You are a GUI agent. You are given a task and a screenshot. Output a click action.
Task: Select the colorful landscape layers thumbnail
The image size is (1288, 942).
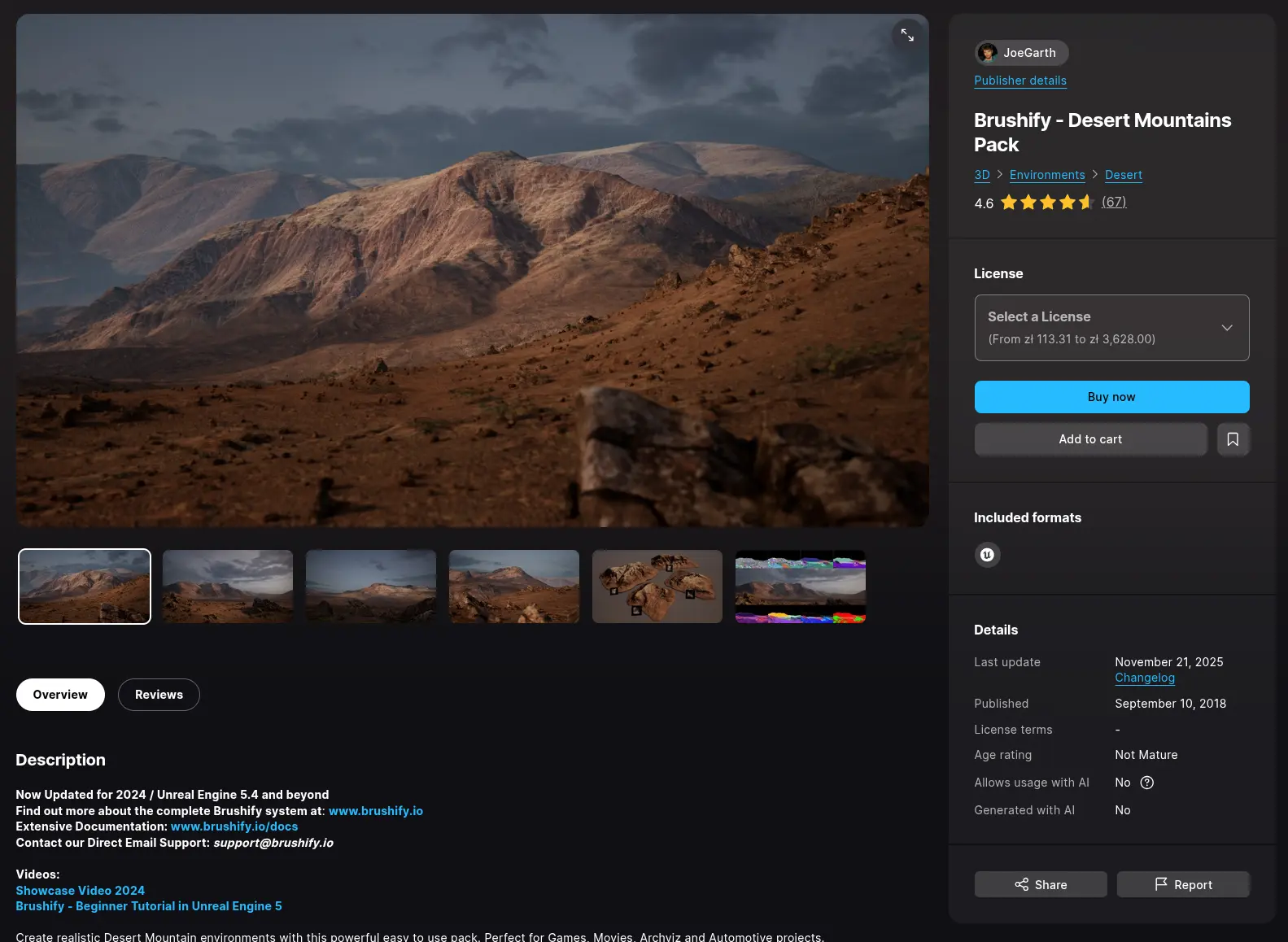800,587
